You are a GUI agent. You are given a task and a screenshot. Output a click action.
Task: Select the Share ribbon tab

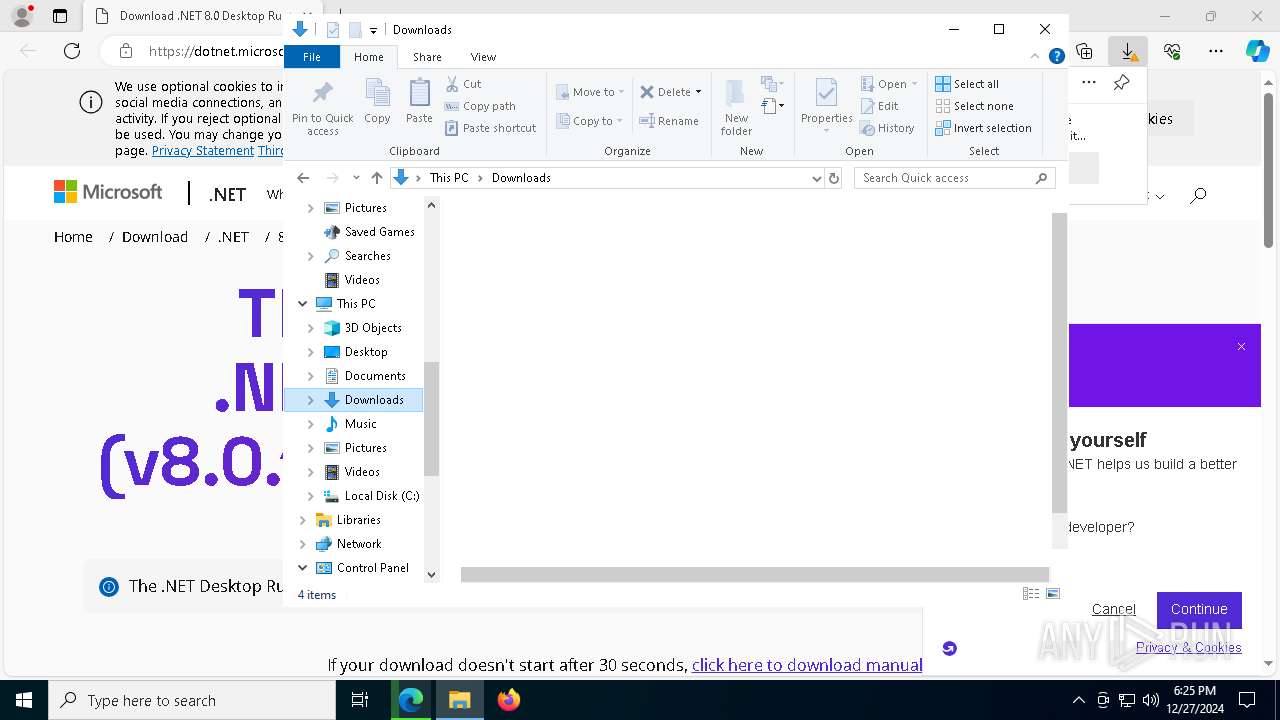tap(427, 57)
